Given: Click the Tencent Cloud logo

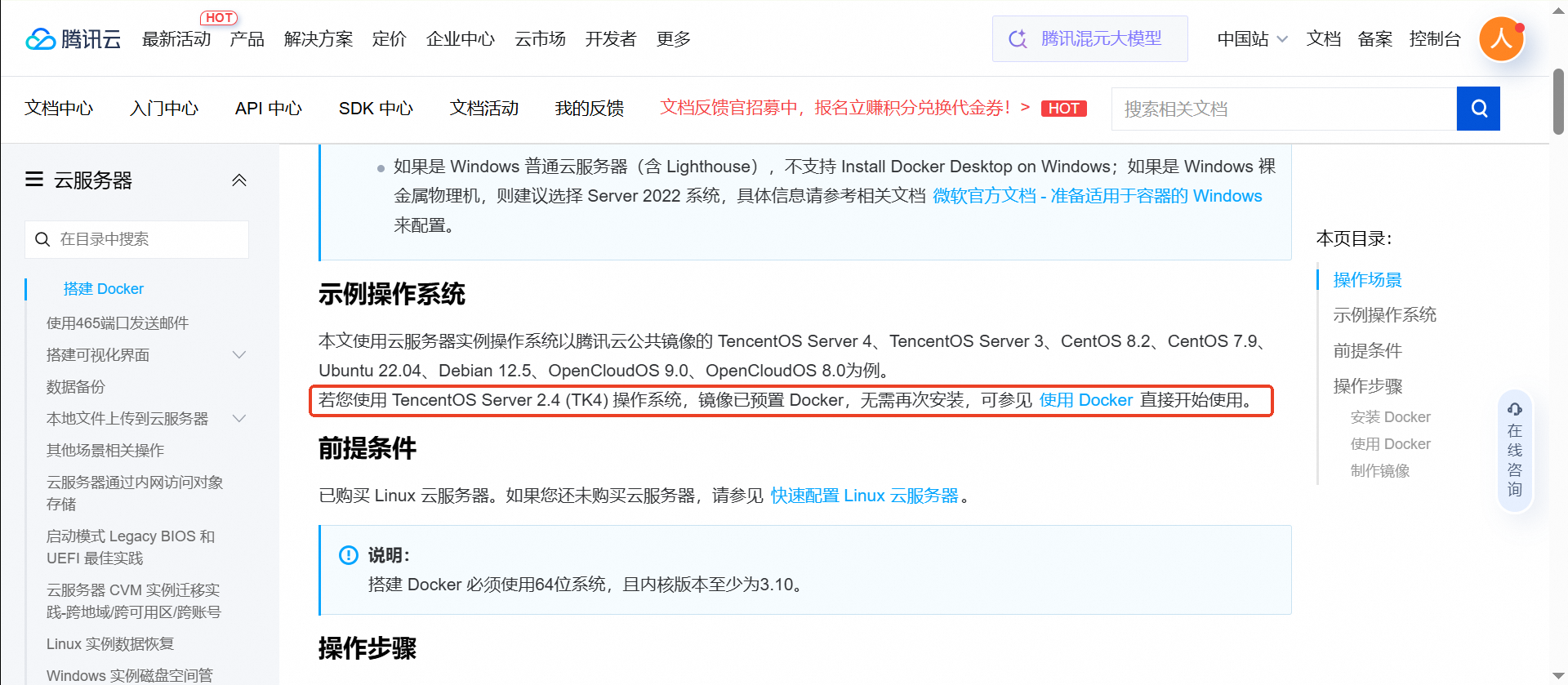Looking at the screenshot, I should pos(73,38).
